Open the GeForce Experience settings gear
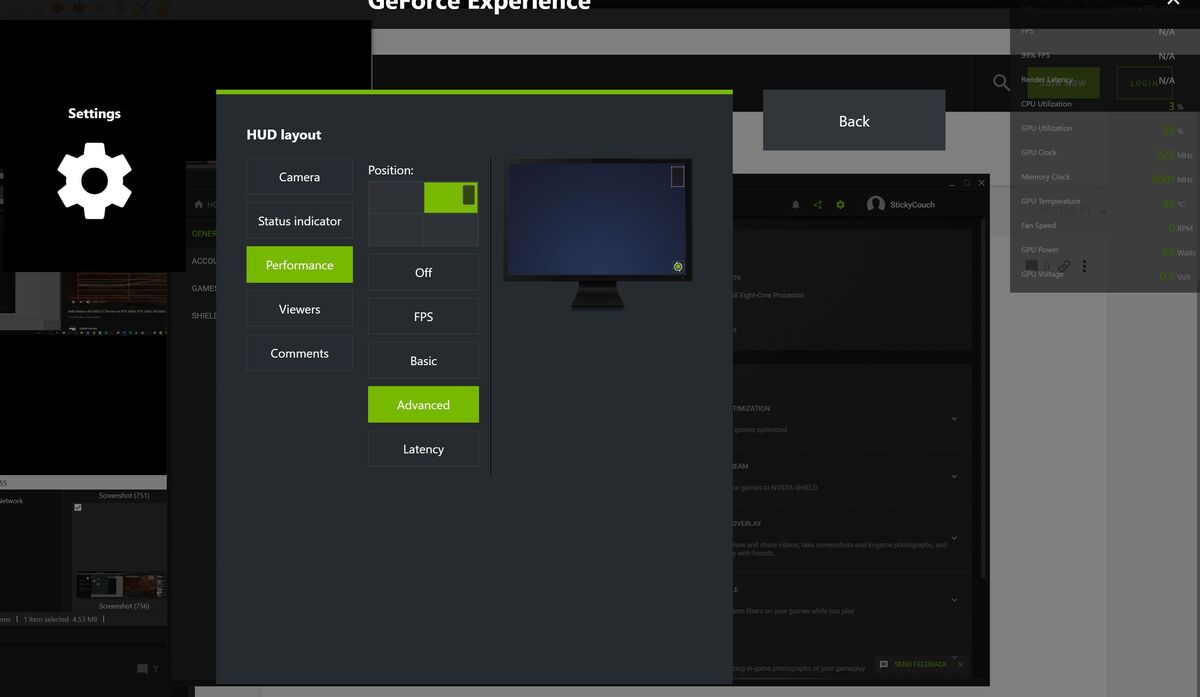The height and width of the screenshot is (697, 1200). coord(840,204)
